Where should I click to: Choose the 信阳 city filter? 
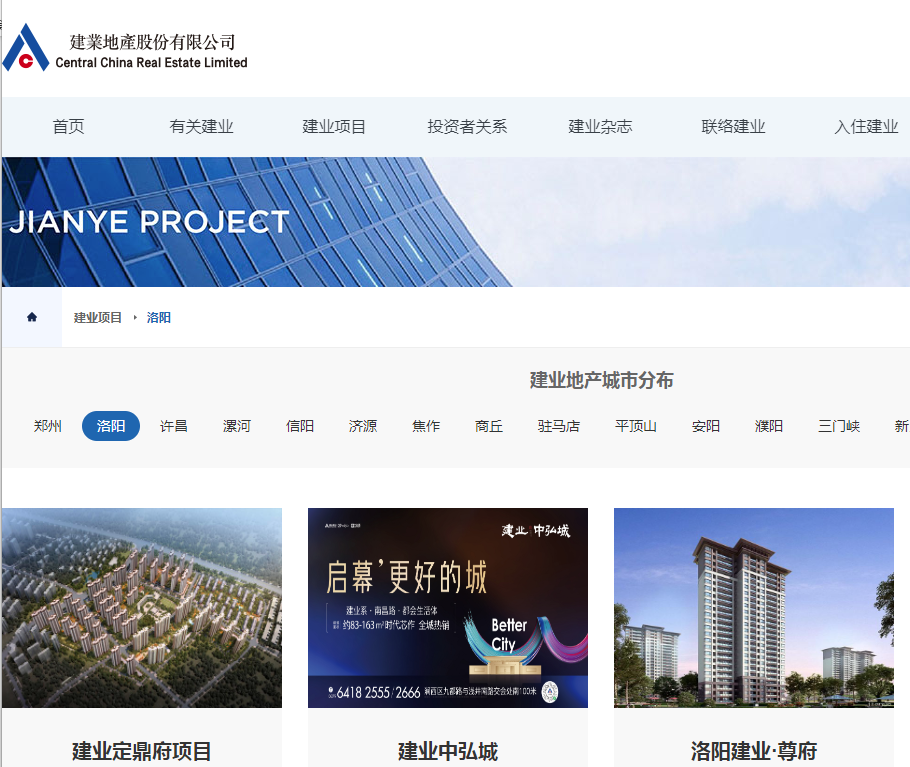(x=300, y=426)
